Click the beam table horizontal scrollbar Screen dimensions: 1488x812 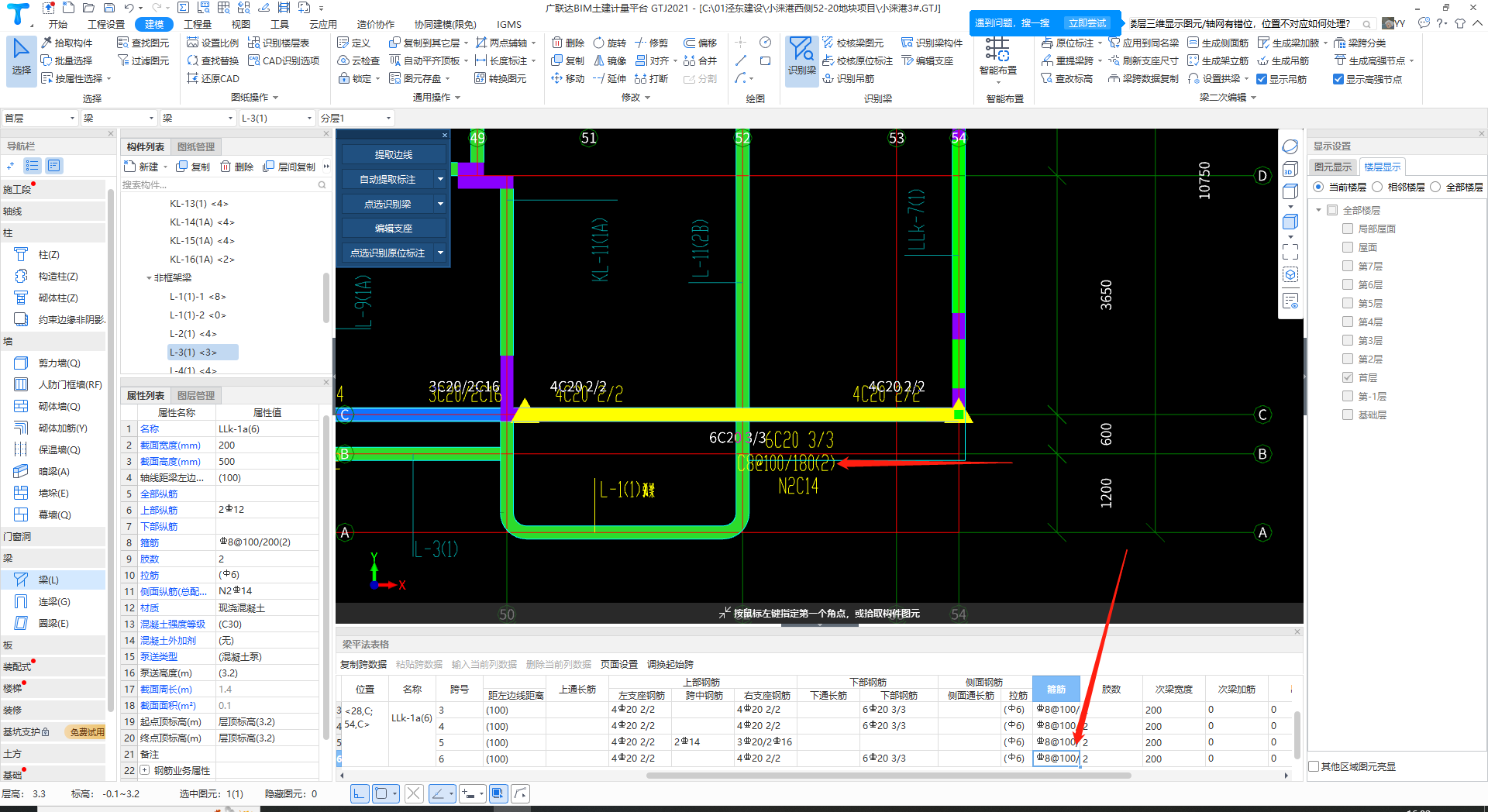[888, 775]
